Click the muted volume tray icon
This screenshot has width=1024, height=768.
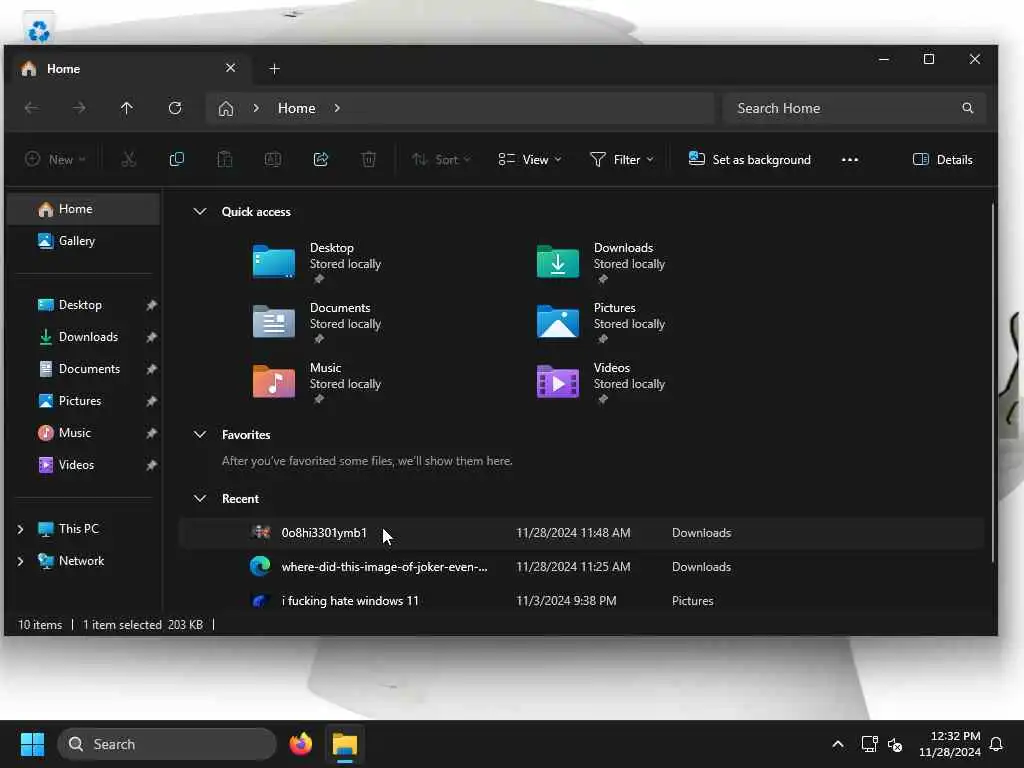pyautogui.click(x=895, y=744)
